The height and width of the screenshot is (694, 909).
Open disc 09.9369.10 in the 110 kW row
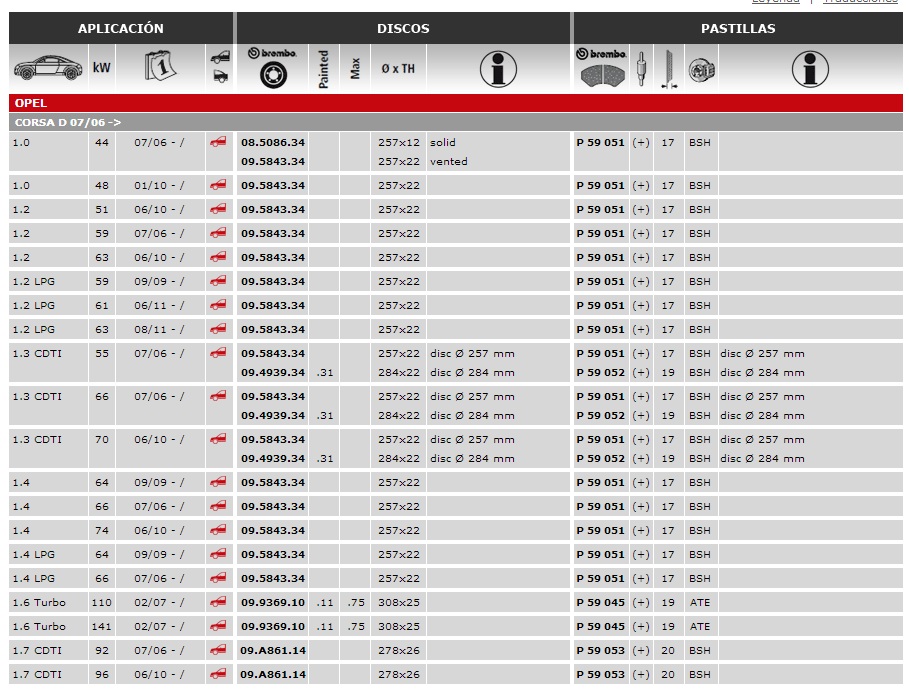click(272, 603)
